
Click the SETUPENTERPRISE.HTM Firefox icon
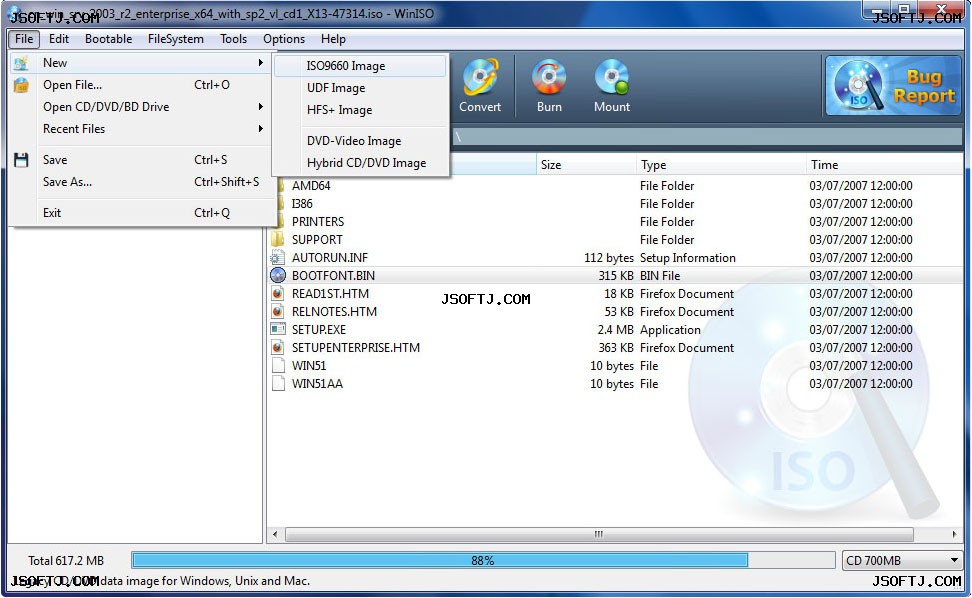coord(278,348)
